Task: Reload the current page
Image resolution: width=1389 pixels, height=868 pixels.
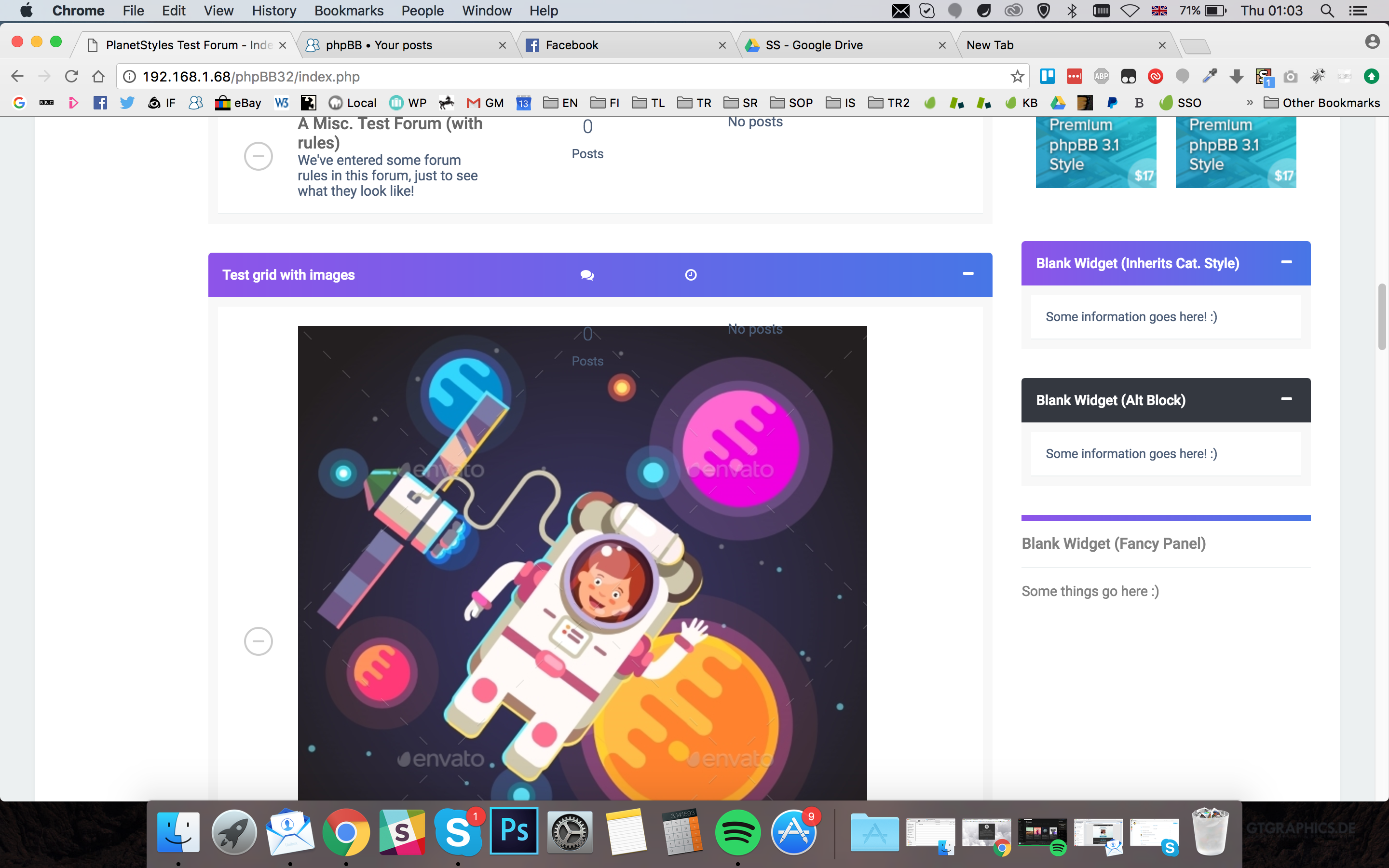Action: point(71,76)
